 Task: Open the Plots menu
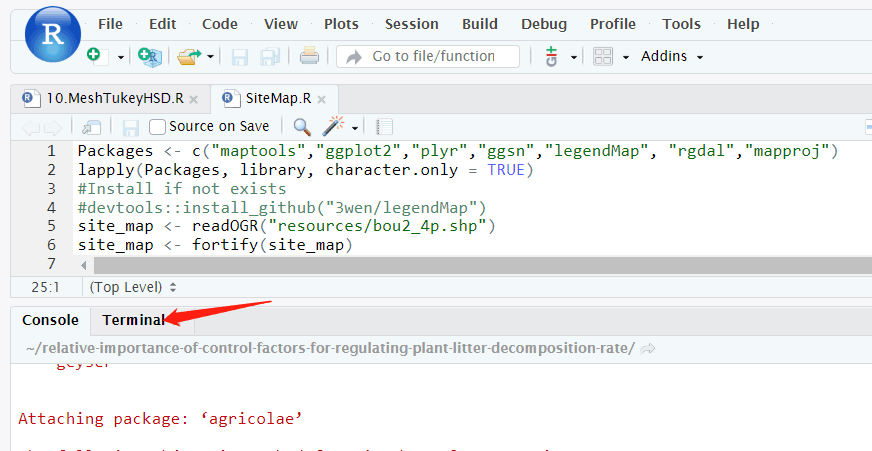click(341, 24)
